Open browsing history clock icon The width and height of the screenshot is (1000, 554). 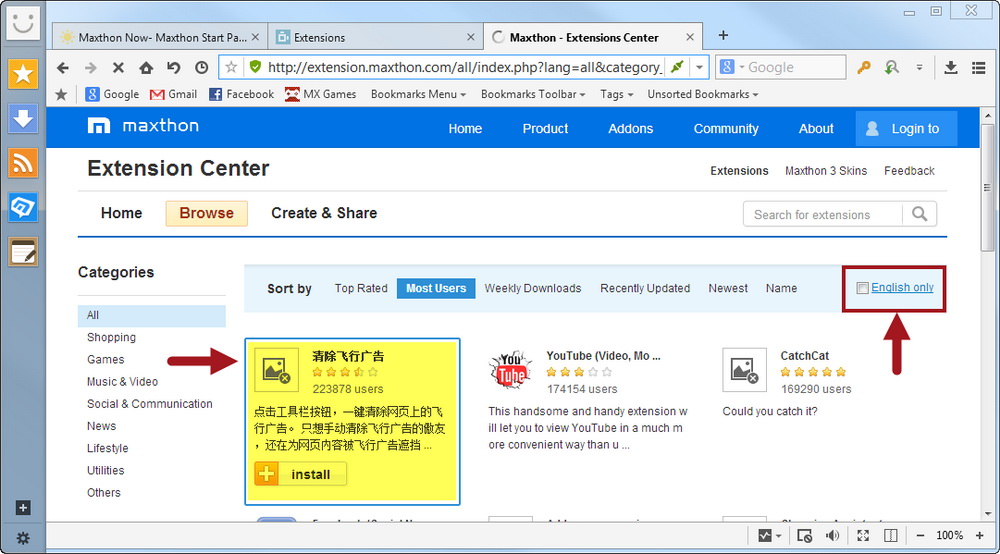click(x=202, y=68)
